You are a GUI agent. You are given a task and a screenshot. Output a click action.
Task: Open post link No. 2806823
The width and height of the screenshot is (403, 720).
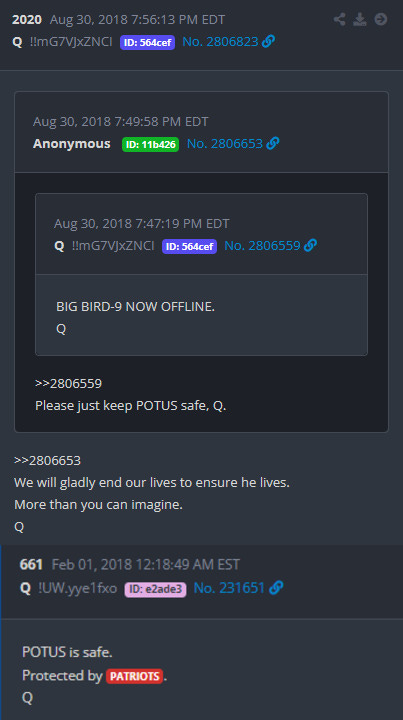(x=220, y=42)
